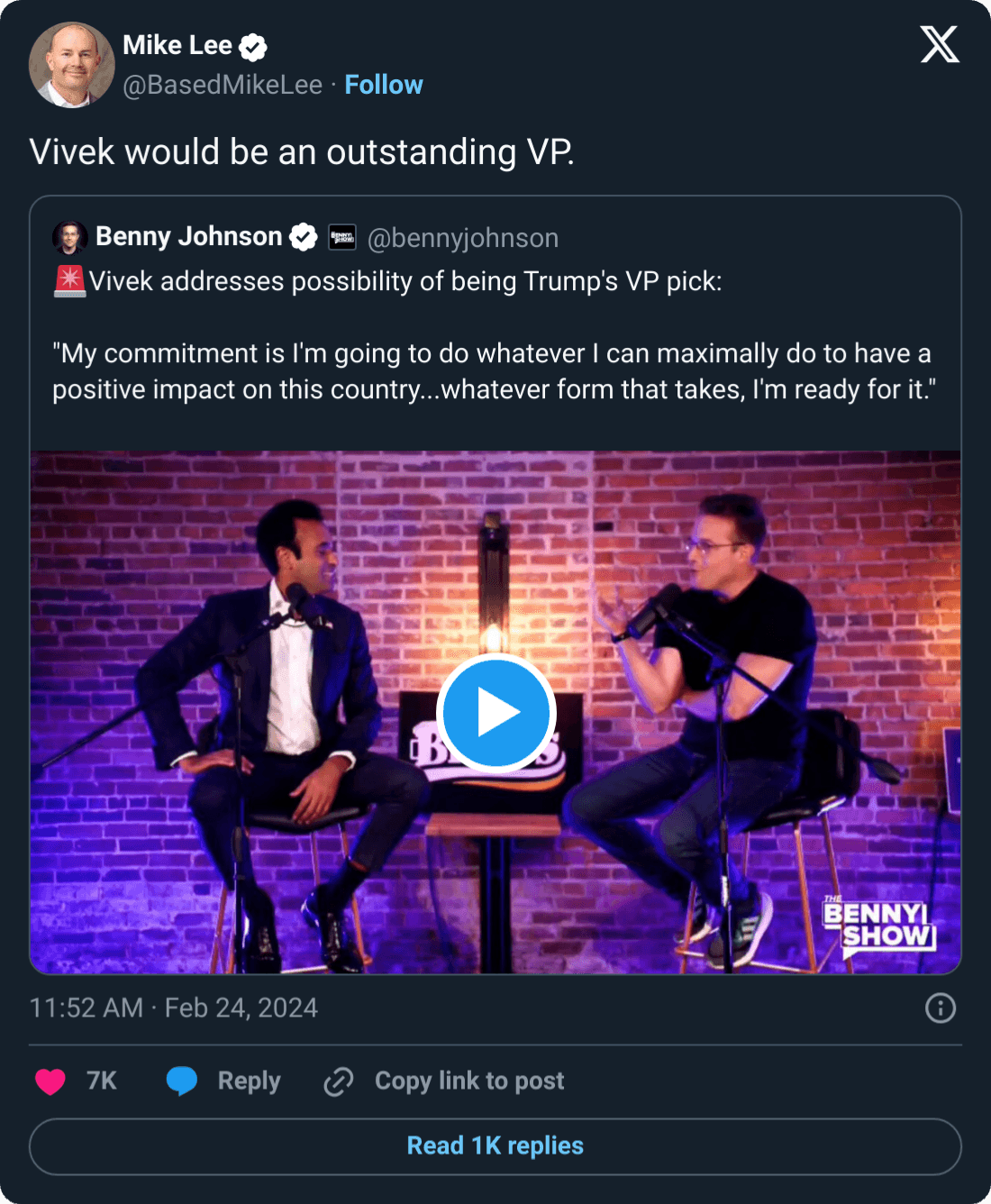Click the Benny Johnson display name

[x=189, y=236]
